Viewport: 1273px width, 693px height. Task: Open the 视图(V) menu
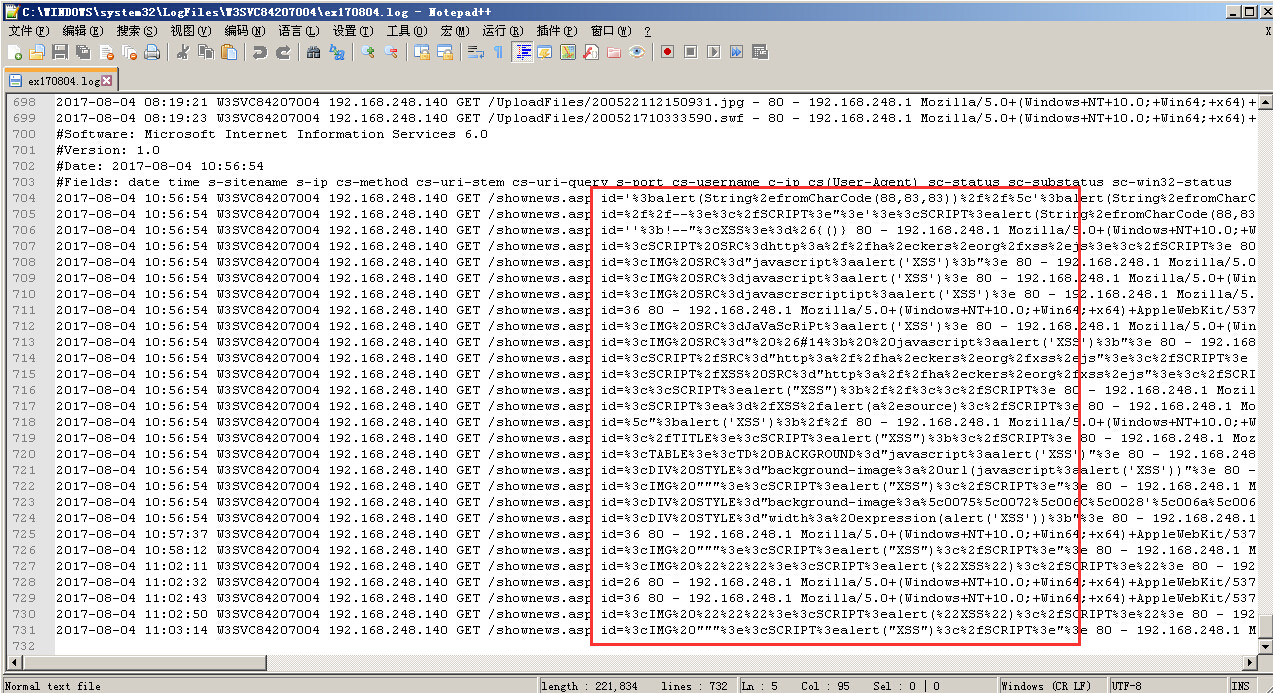[x=191, y=31]
